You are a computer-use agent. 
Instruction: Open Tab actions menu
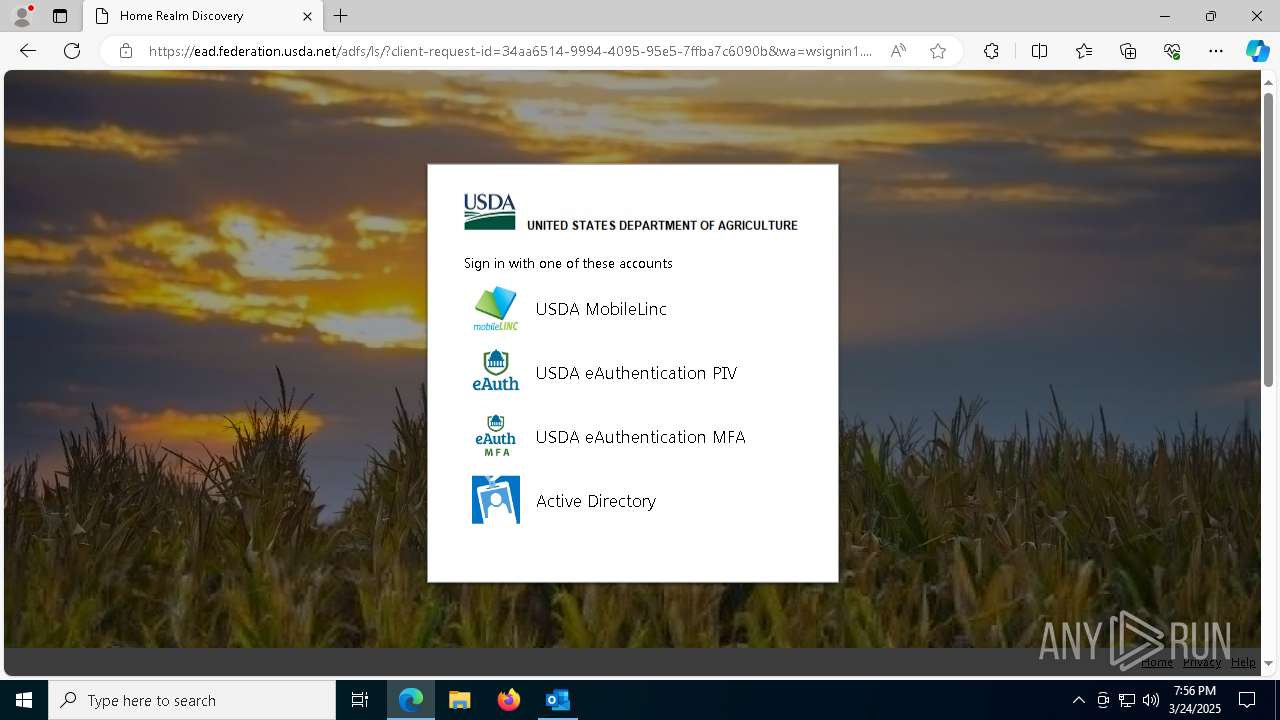(60, 16)
